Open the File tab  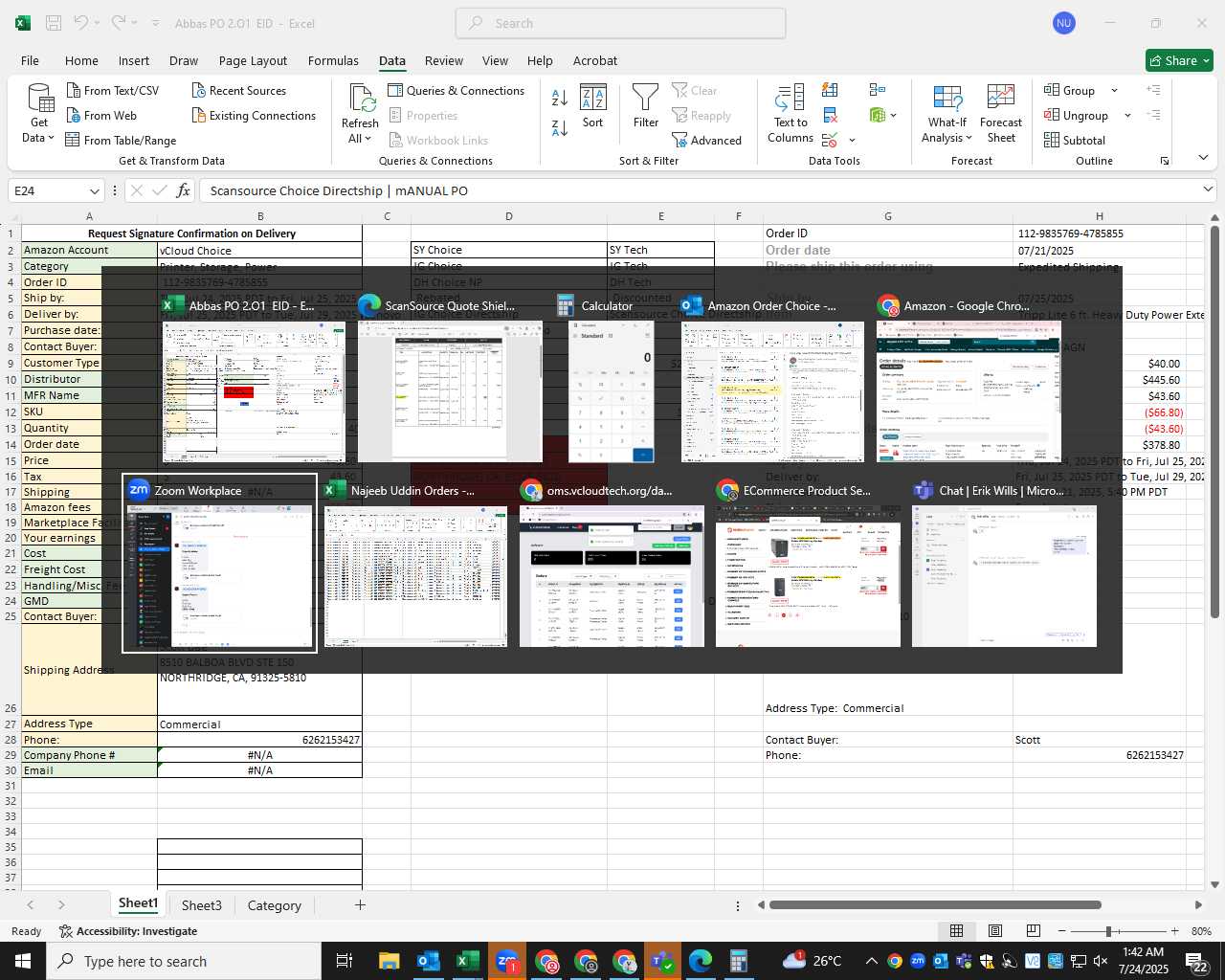click(30, 60)
